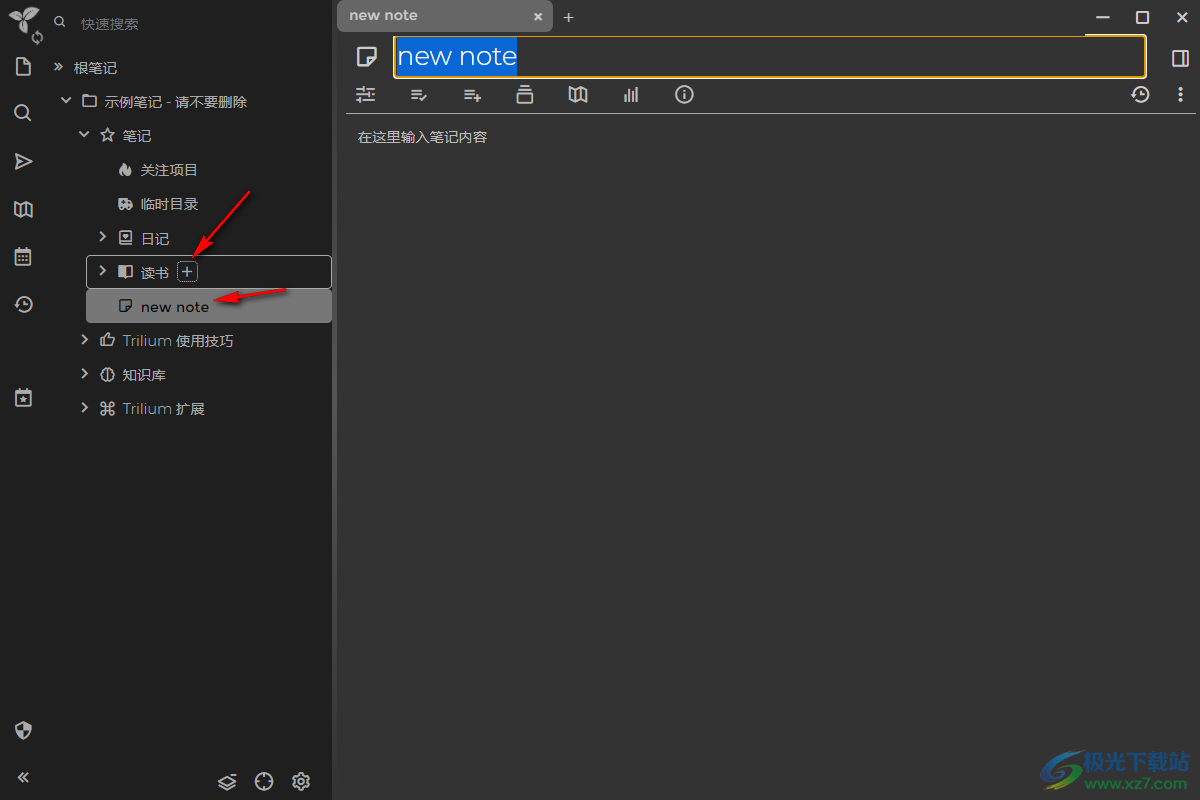Add child note with plus beside 读书
This screenshot has height=800, width=1200.
click(x=187, y=271)
